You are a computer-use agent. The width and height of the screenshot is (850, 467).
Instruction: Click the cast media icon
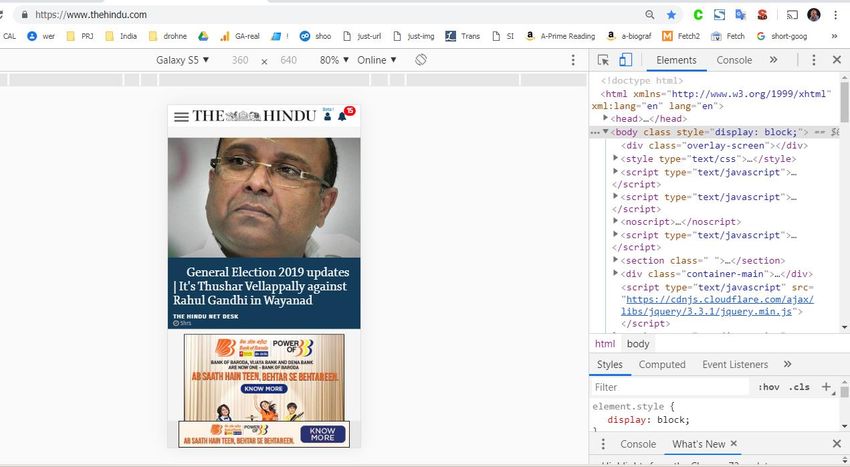point(792,15)
